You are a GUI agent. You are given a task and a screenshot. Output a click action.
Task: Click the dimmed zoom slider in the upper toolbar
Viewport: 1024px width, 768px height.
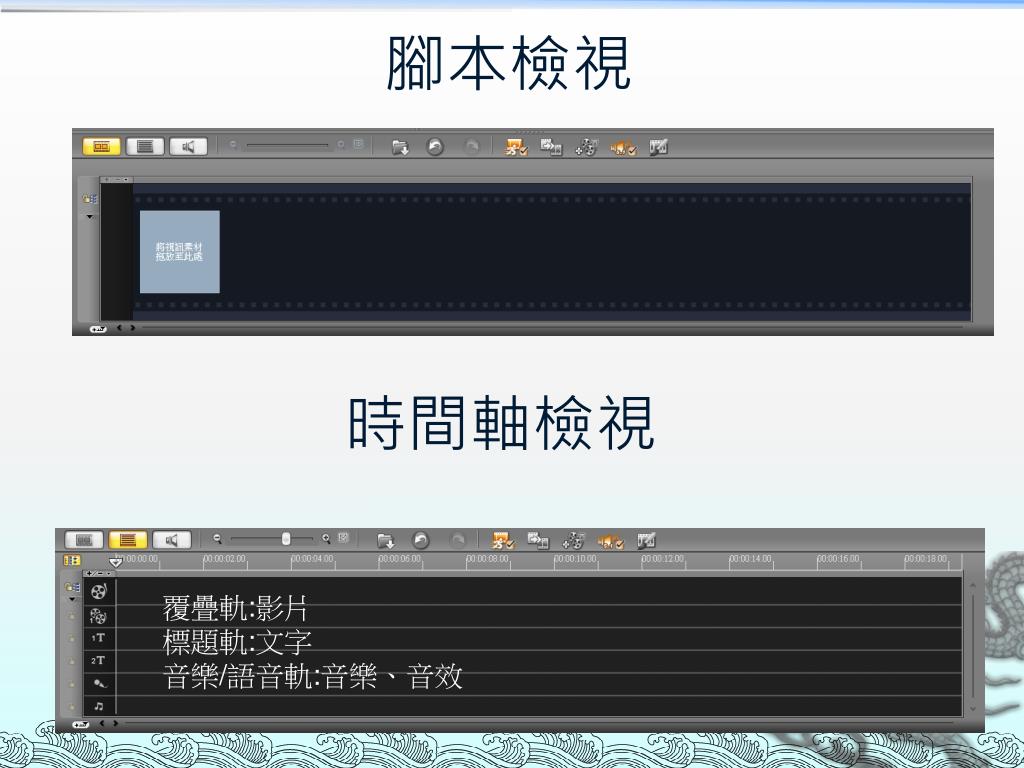point(287,146)
